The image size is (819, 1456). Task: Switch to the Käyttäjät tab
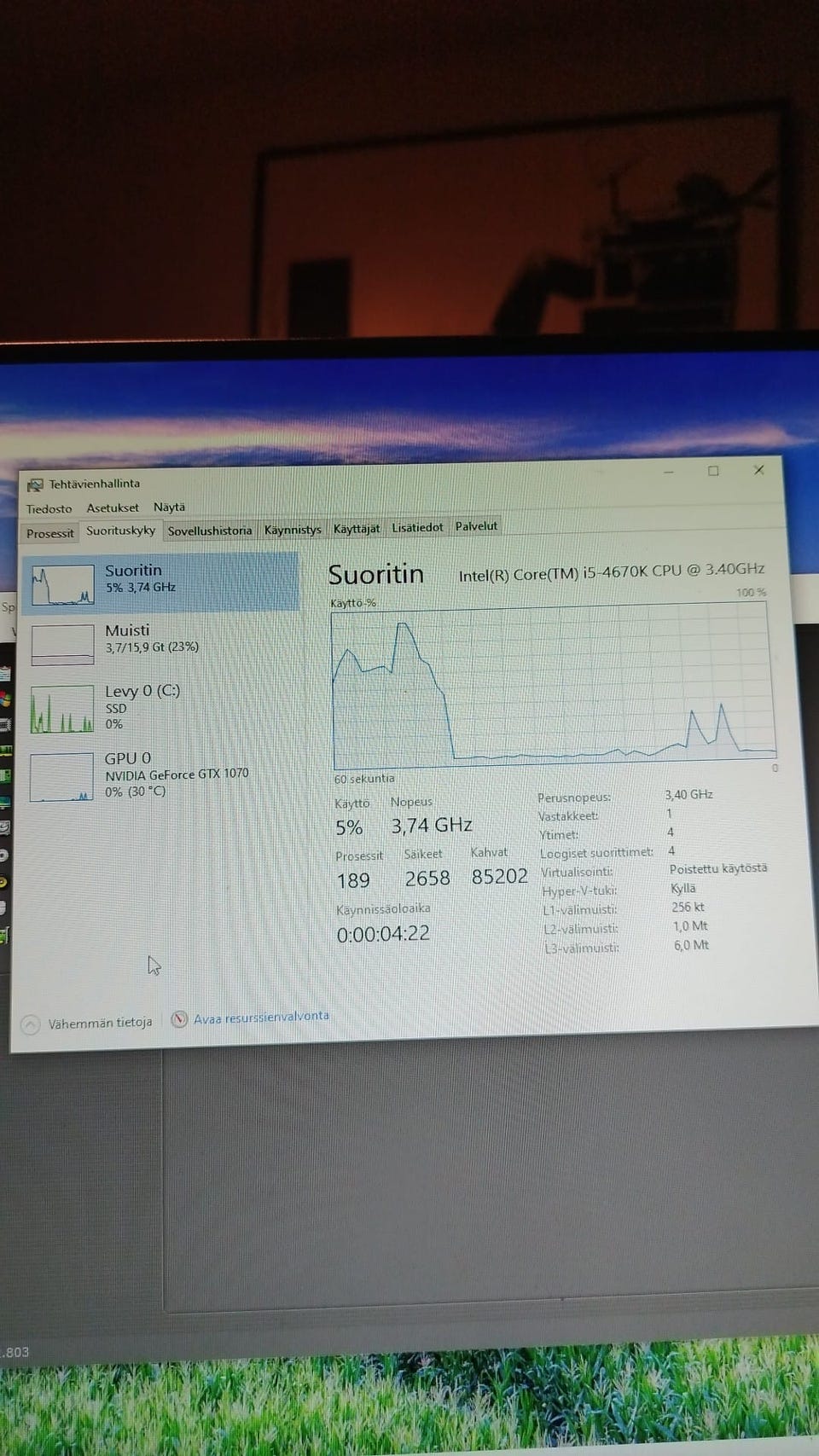pyautogui.click(x=356, y=529)
